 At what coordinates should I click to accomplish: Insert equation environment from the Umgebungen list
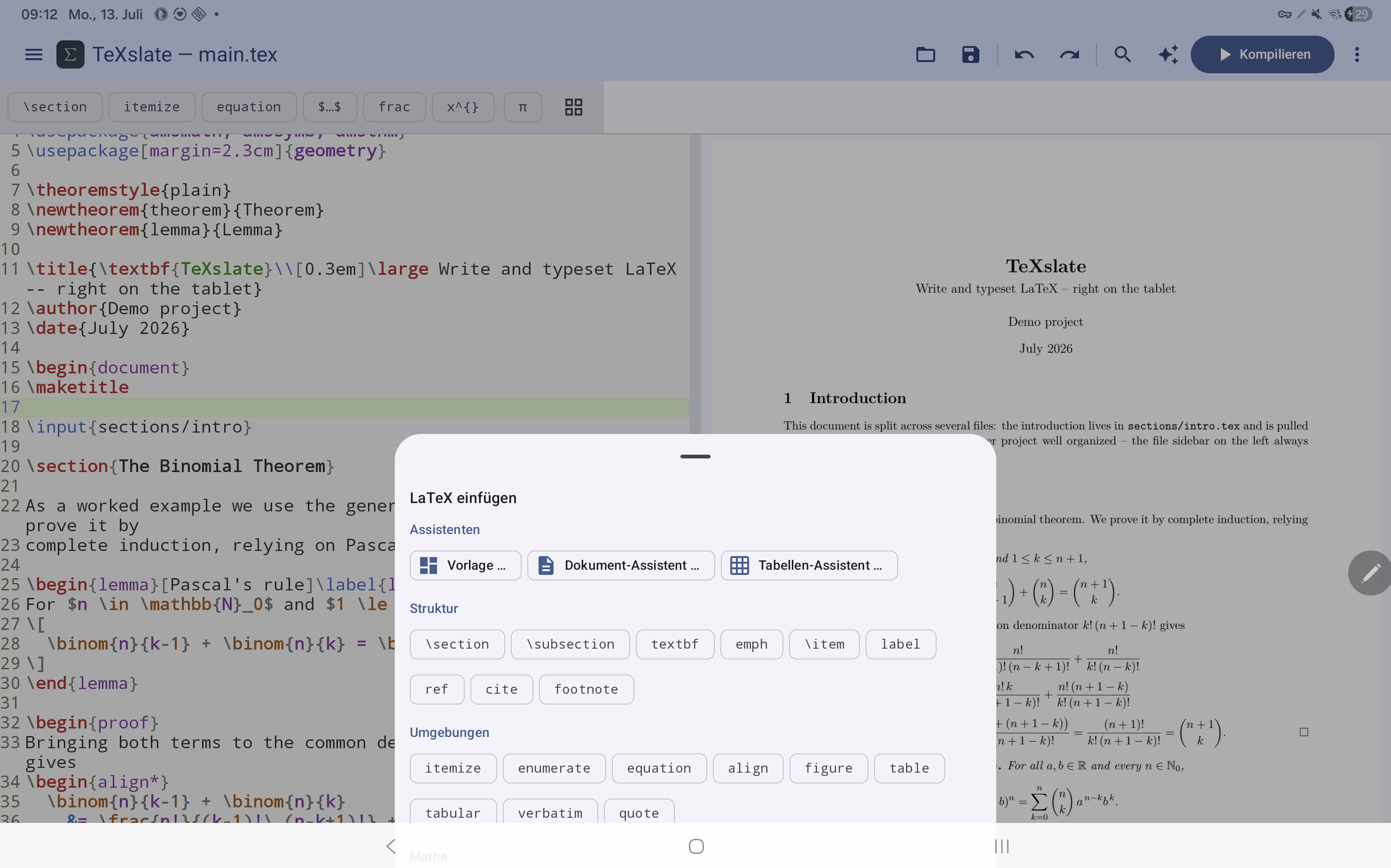[659, 768]
